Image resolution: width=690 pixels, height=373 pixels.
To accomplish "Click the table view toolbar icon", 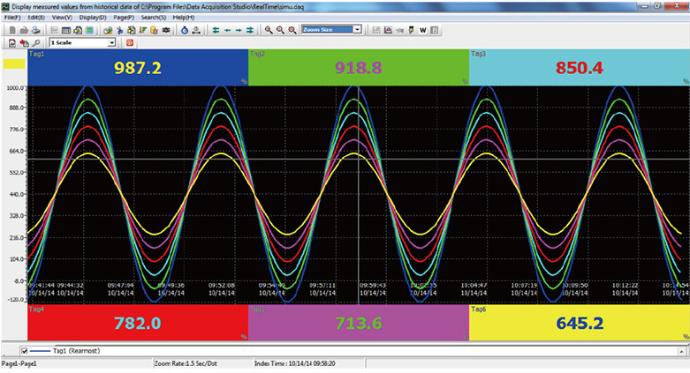I will tap(66, 30).
